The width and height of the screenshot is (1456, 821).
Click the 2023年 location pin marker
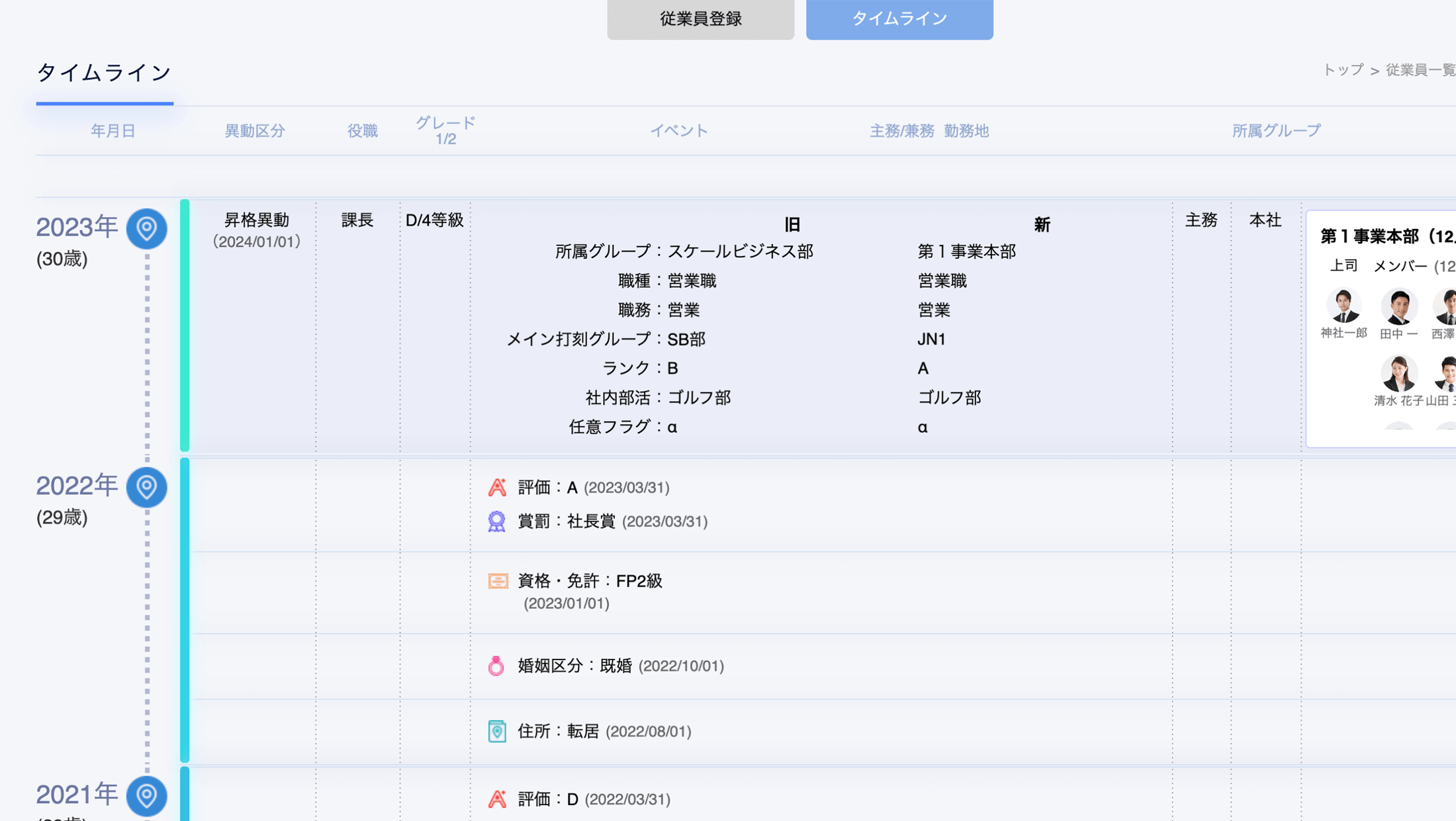(146, 229)
